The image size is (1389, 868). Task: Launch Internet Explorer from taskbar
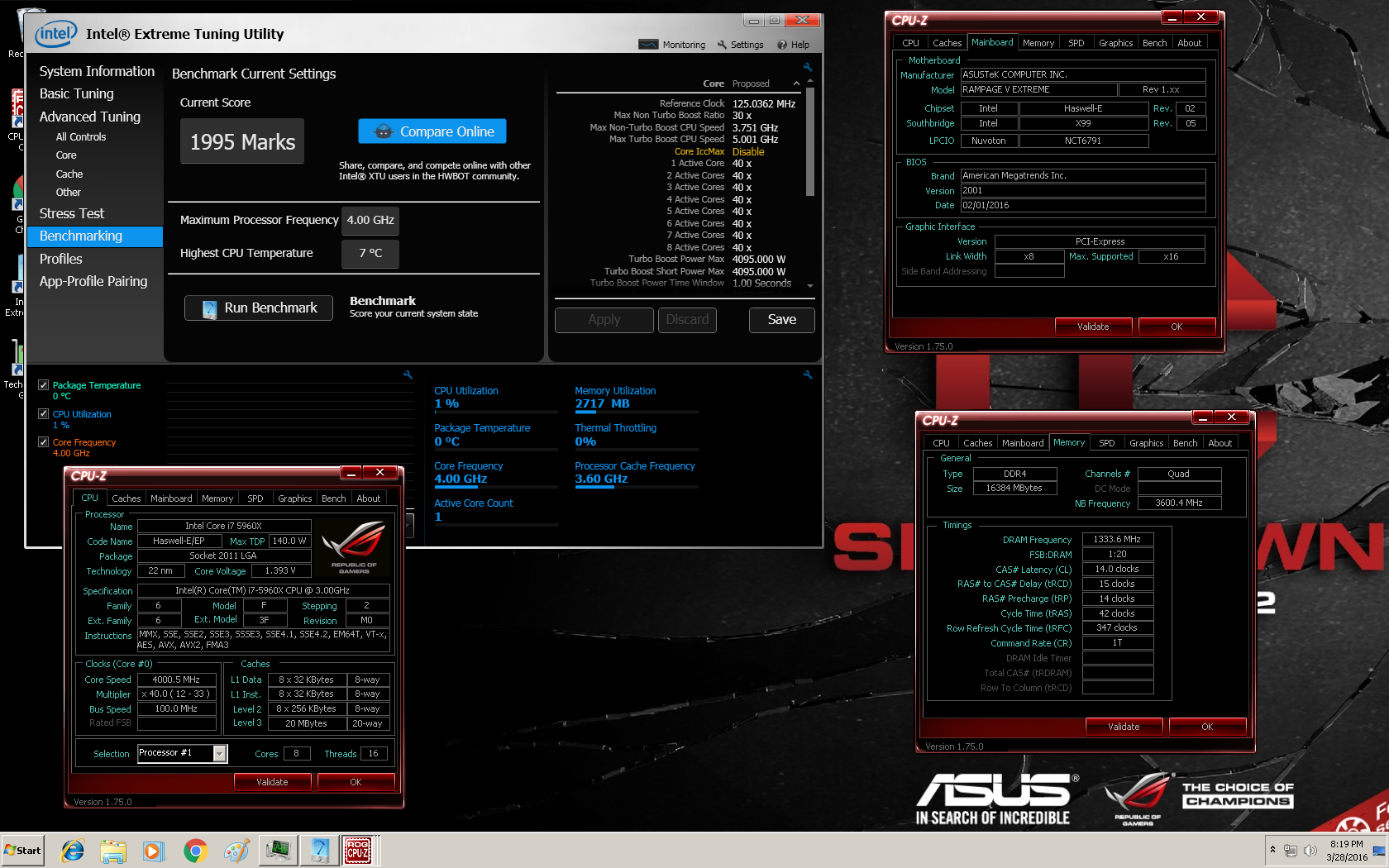click(x=73, y=850)
